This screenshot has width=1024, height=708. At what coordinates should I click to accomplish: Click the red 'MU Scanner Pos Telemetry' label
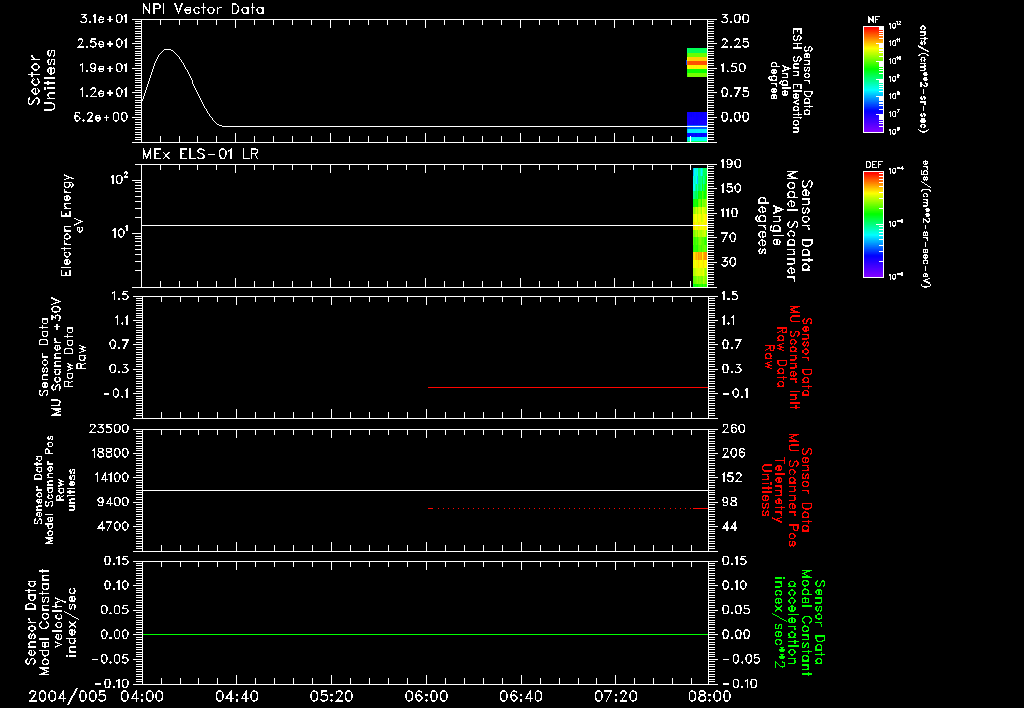tap(787, 490)
